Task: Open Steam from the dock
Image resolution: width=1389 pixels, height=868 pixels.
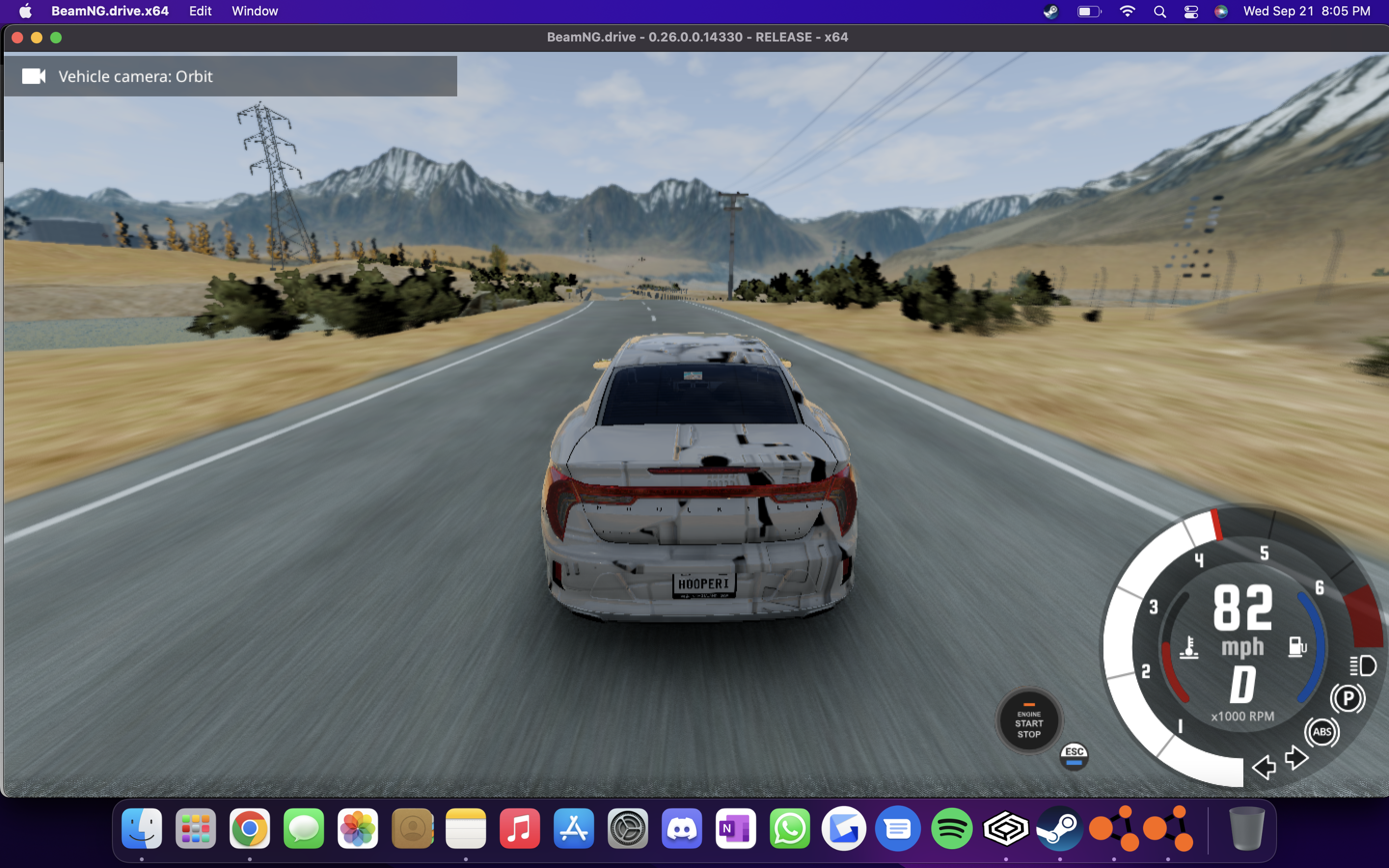Action: (x=1060, y=828)
